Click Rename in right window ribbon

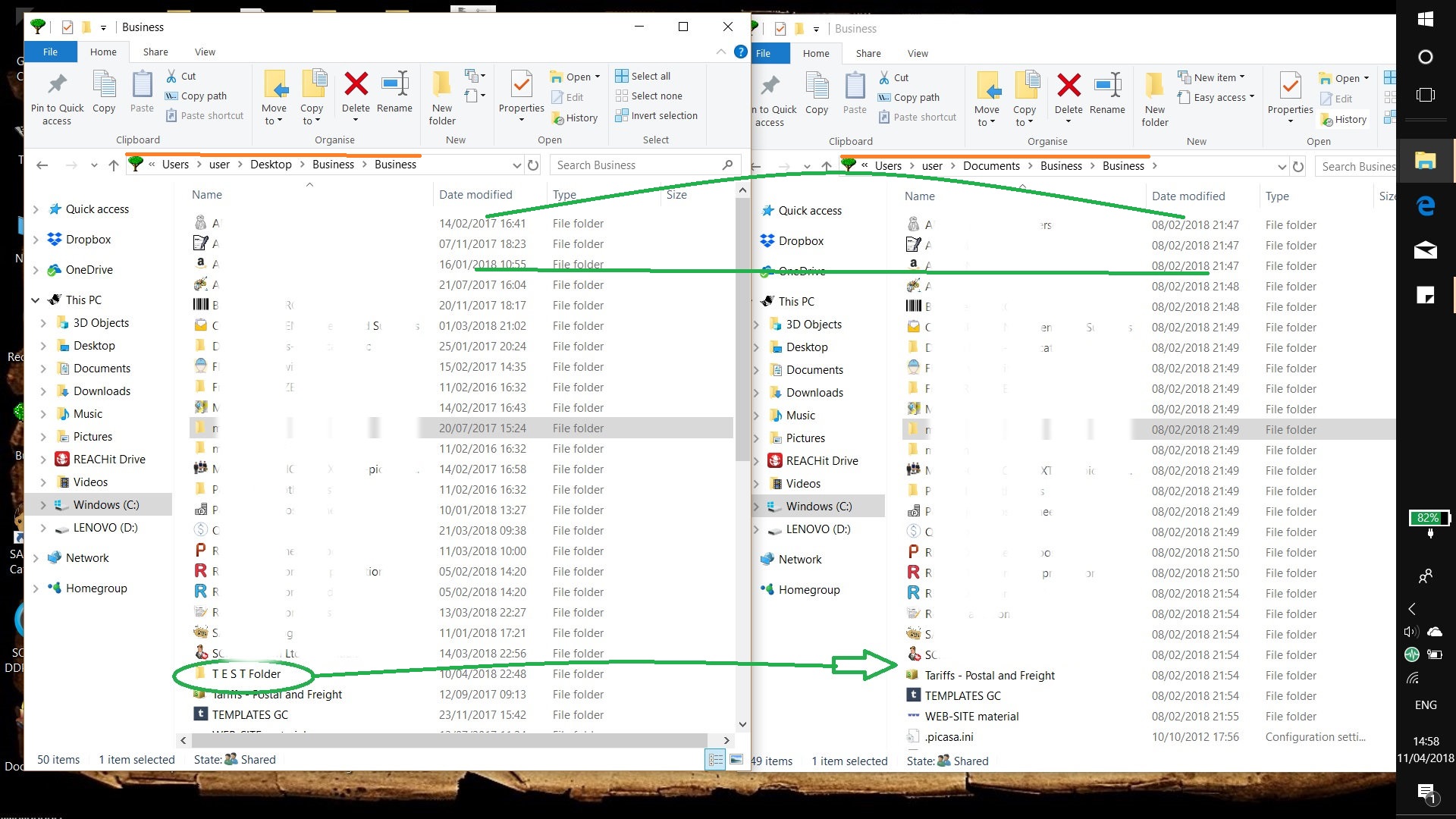(1107, 93)
